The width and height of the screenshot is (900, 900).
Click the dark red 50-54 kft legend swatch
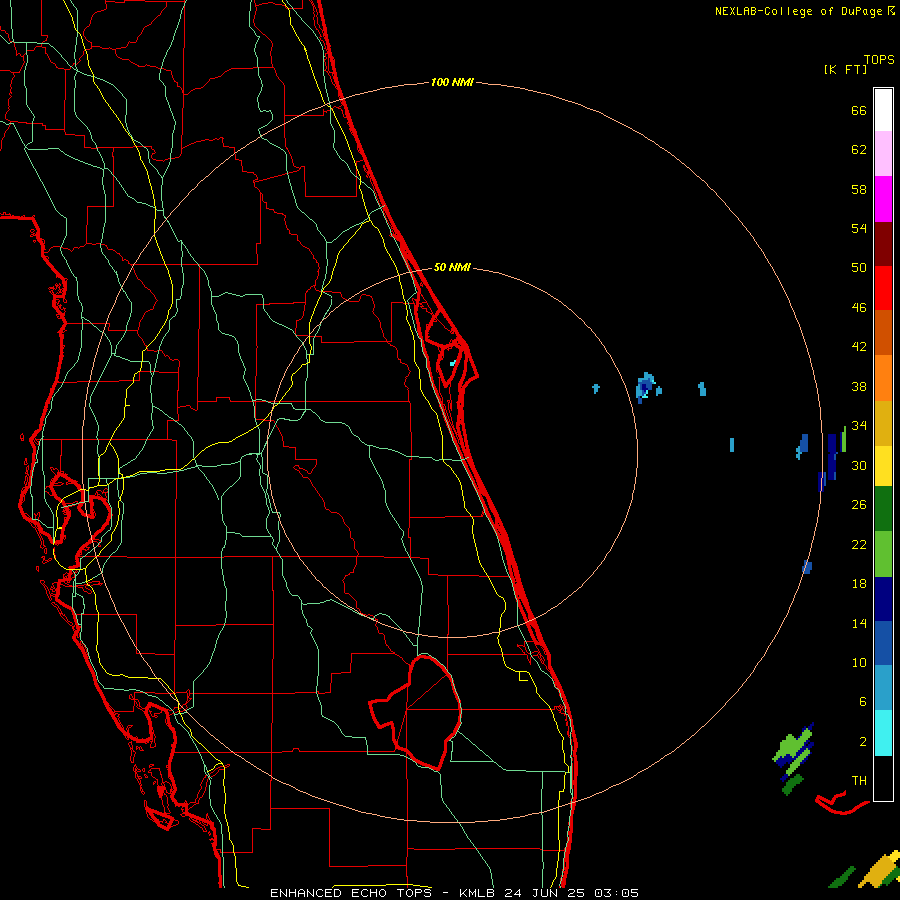click(x=883, y=244)
